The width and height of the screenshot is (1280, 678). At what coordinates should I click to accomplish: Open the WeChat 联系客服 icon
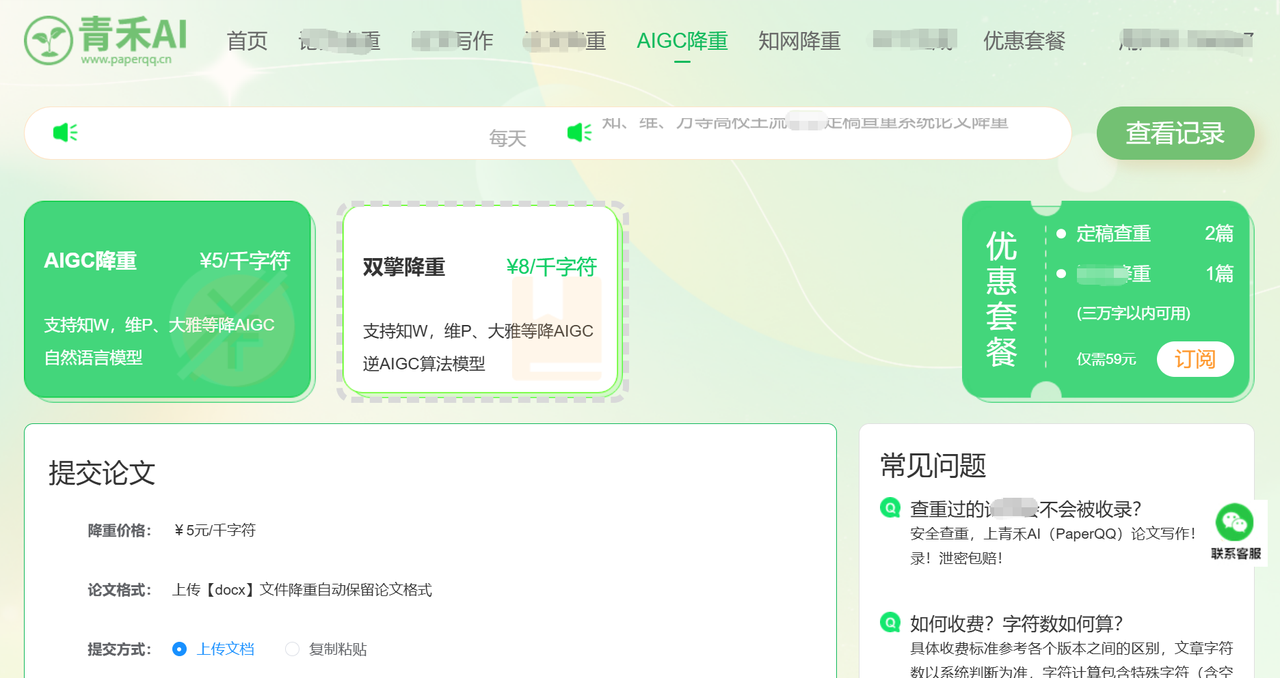(x=1235, y=522)
